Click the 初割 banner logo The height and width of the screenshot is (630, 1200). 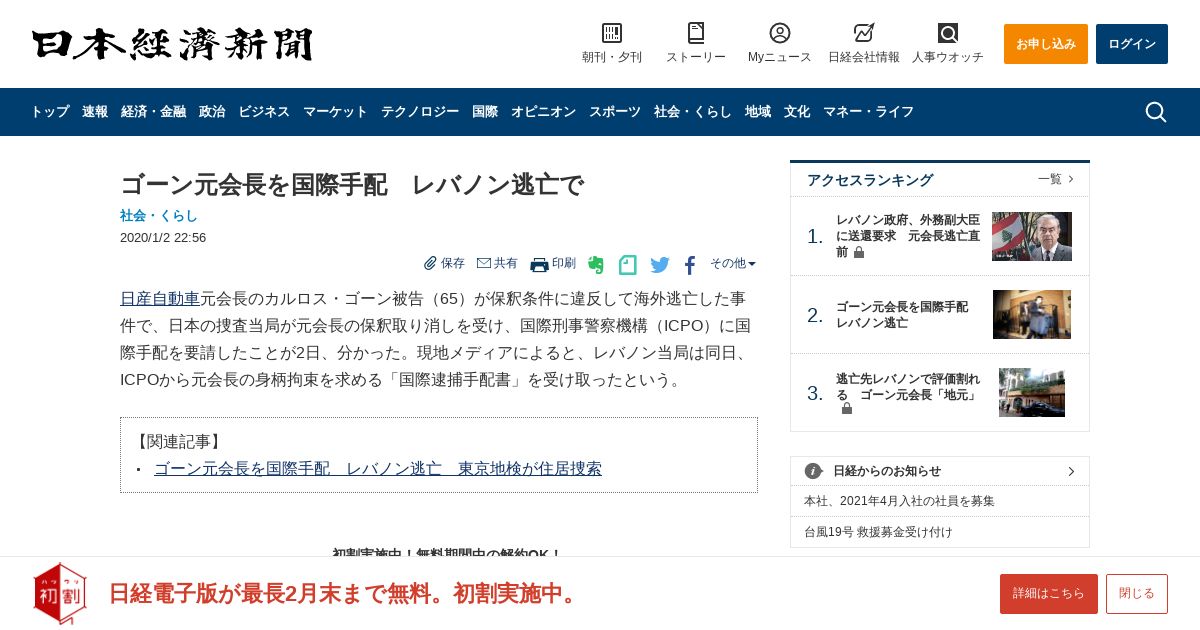(60, 593)
